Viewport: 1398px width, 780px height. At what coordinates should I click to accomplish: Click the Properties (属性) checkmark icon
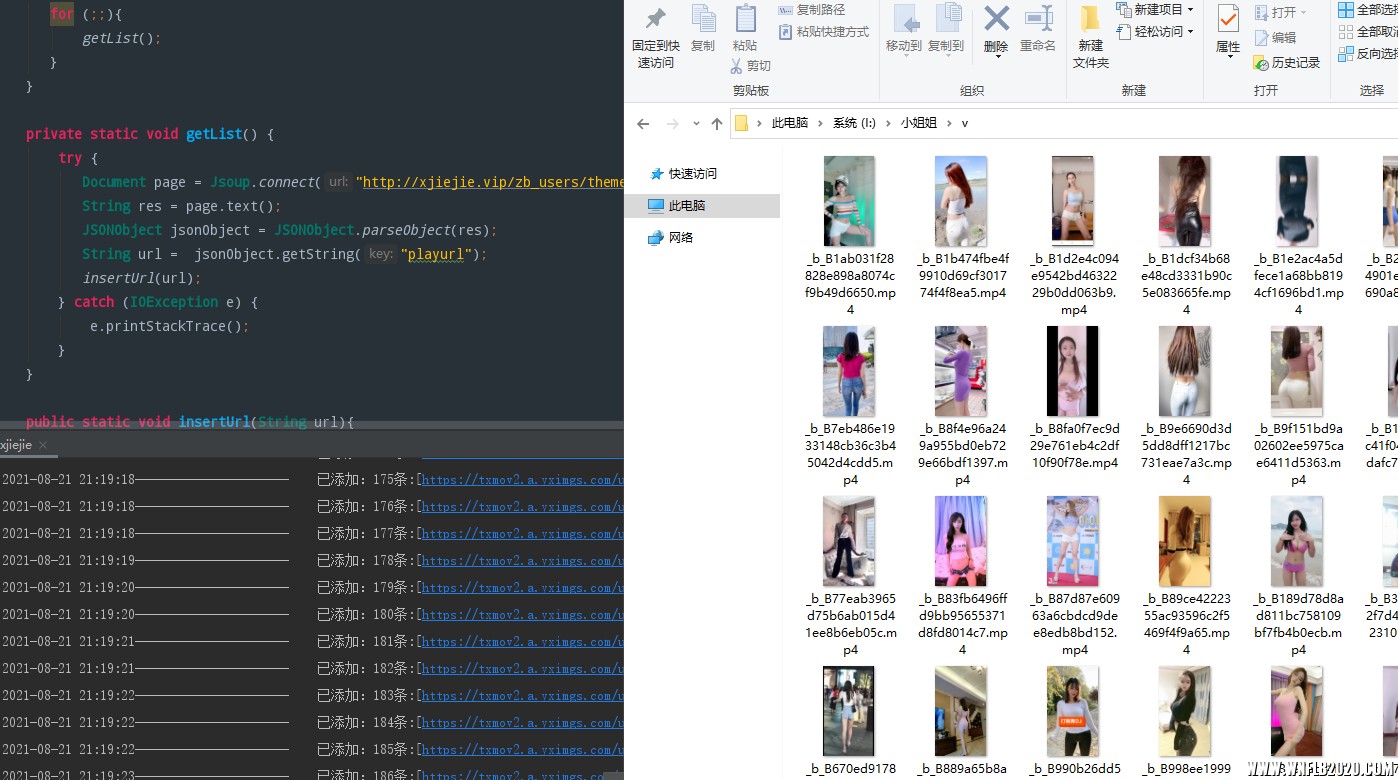(1228, 20)
